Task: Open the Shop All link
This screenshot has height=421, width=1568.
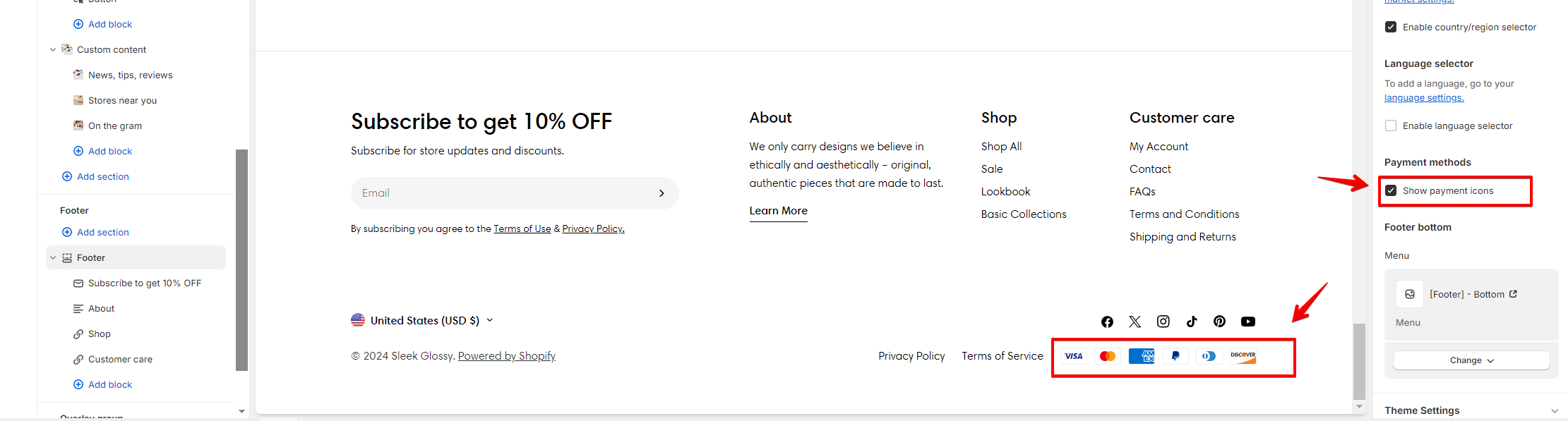Action: [1001, 147]
